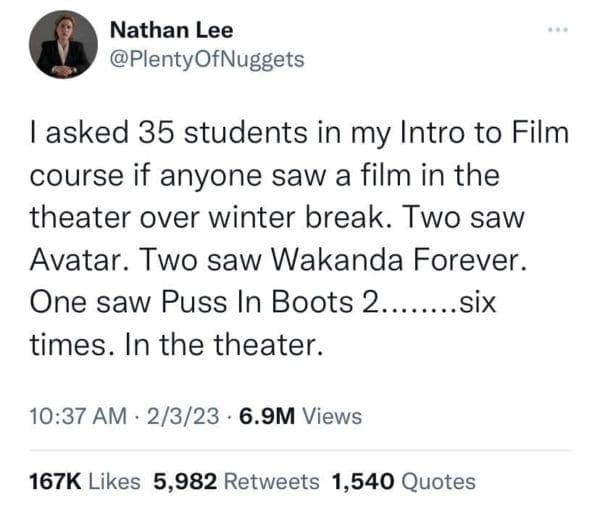Click the last line 'In the theater.'
Viewport: 600px width, 508px height.
[224, 345]
